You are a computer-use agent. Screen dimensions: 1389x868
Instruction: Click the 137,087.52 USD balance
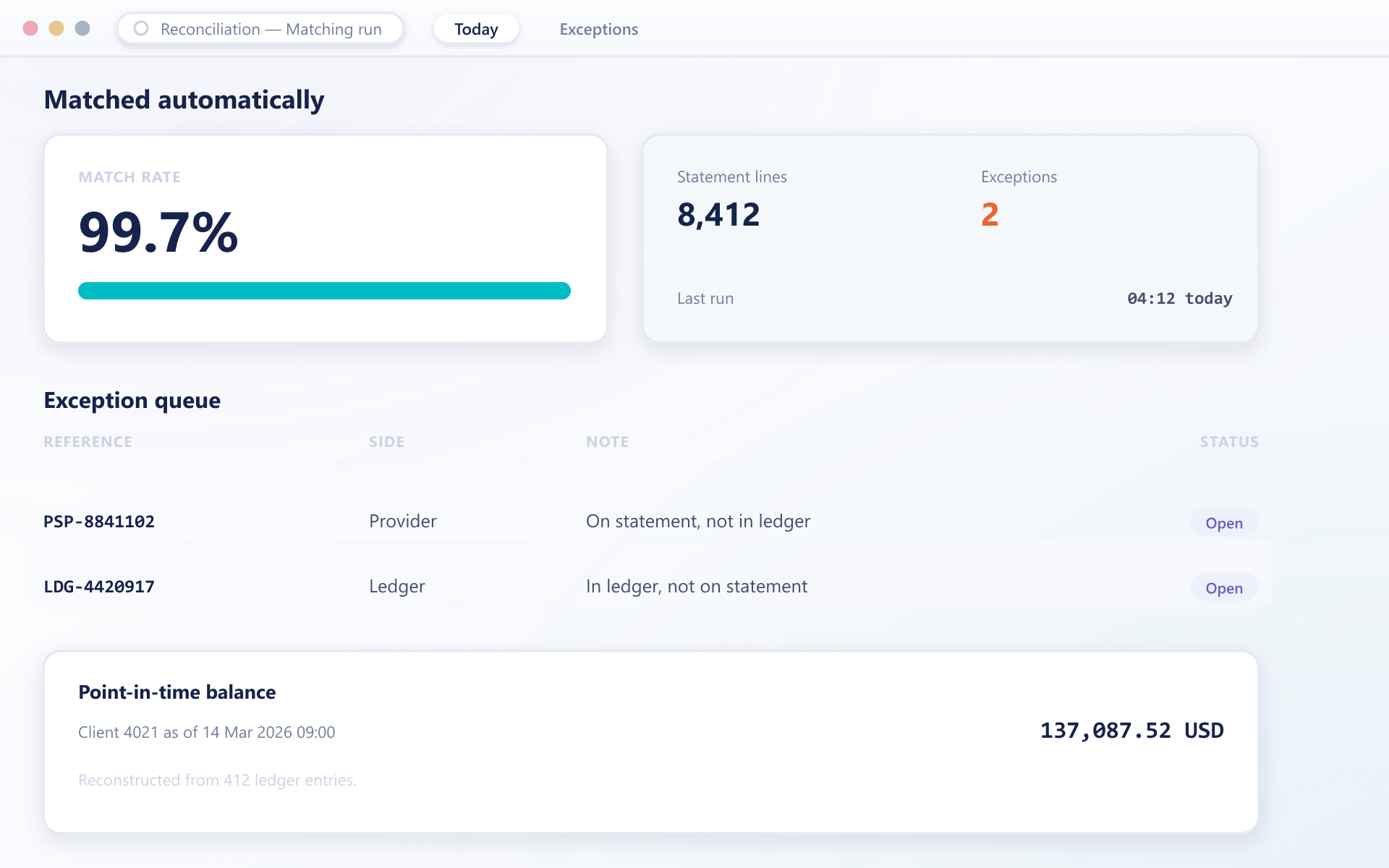(x=1131, y=731)
